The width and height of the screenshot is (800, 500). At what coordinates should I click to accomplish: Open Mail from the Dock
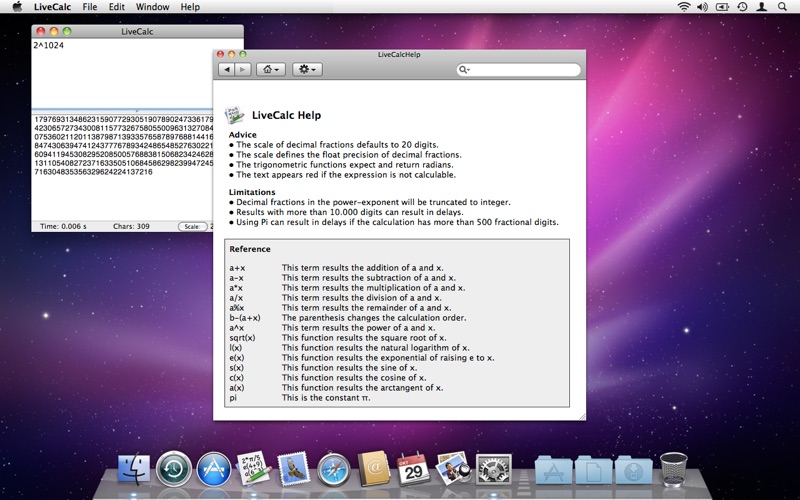coord(293,468)
